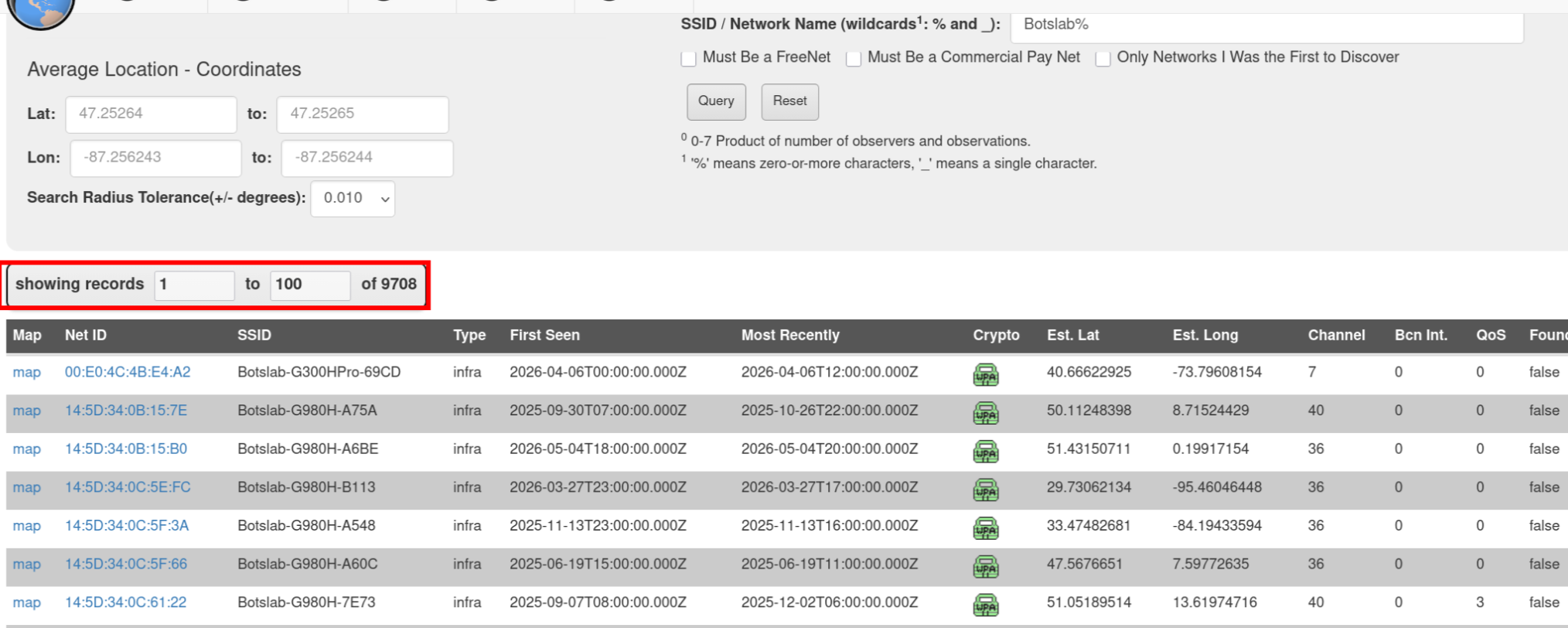Click the Lon 'to' field -87.256244
1568x628 pixels.
click(x=367, y=158)
